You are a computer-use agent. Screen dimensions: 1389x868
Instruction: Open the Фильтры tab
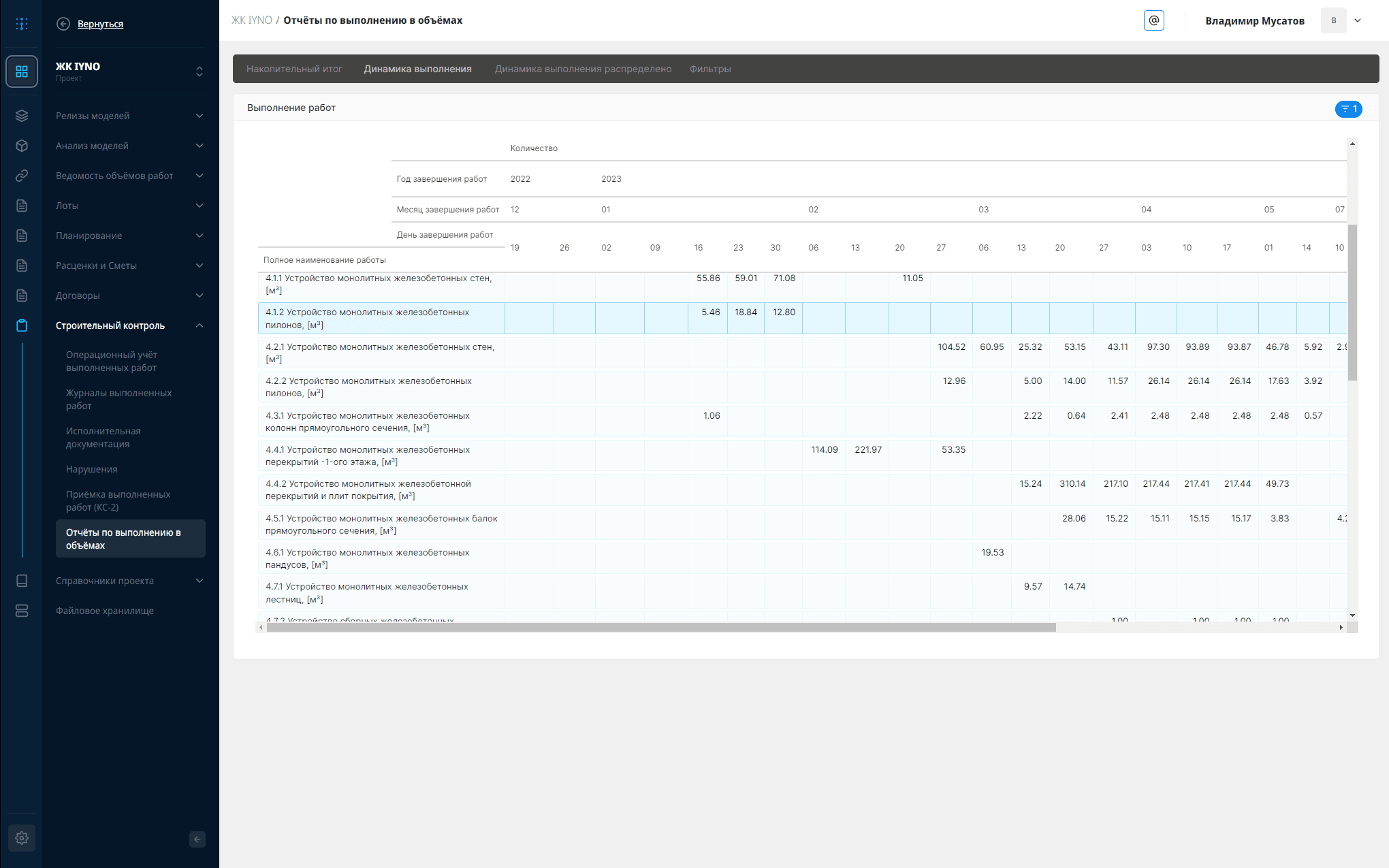pos(710,69)
